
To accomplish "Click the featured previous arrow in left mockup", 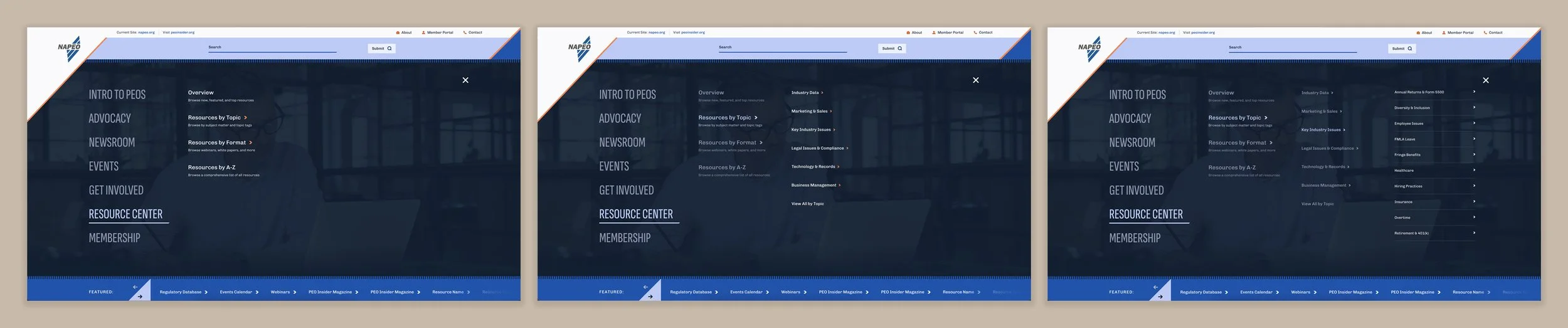I will click(x=135, y=287).
